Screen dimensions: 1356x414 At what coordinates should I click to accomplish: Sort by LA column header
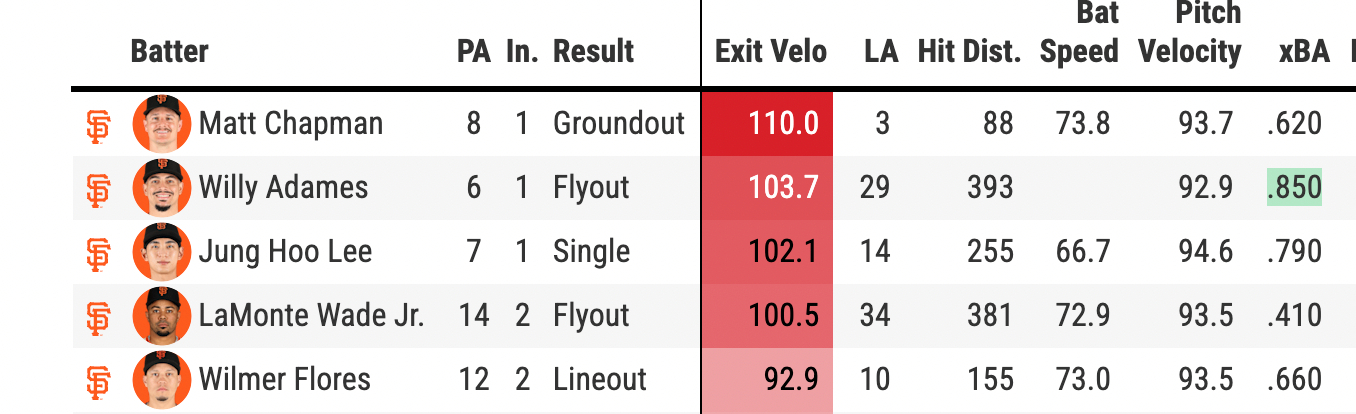tap(880, 51)
